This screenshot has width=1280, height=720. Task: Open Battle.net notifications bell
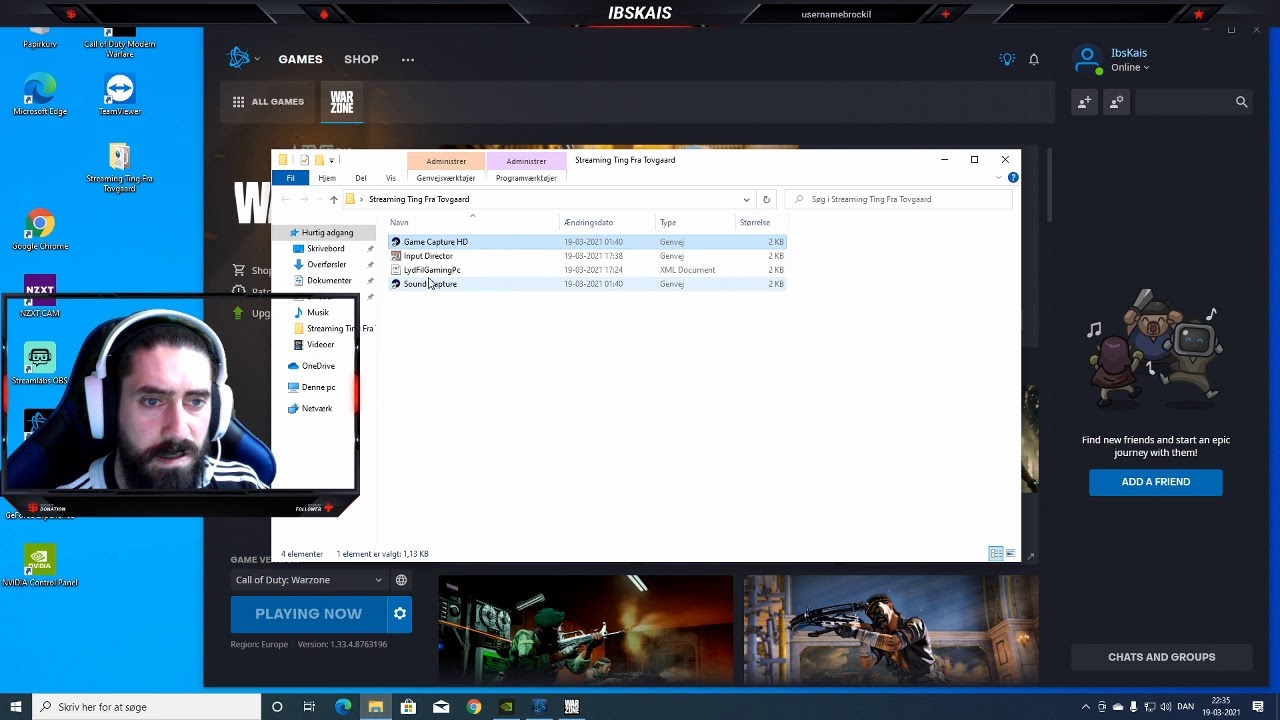click(1034, 60)
